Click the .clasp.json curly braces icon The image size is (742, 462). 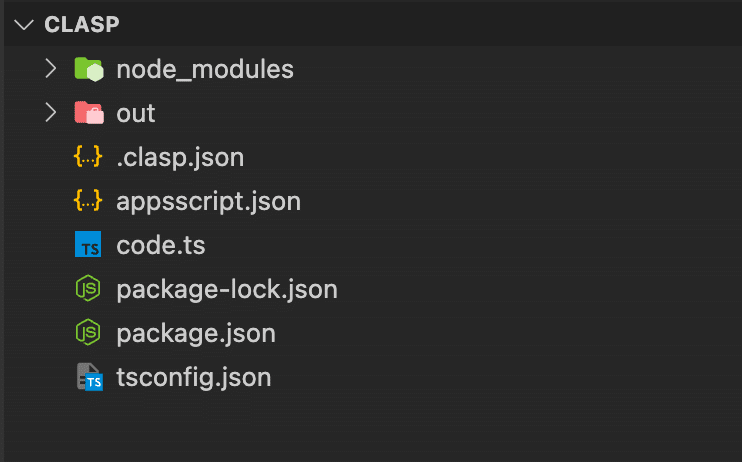pyautogui.click(x=88, y=157)
